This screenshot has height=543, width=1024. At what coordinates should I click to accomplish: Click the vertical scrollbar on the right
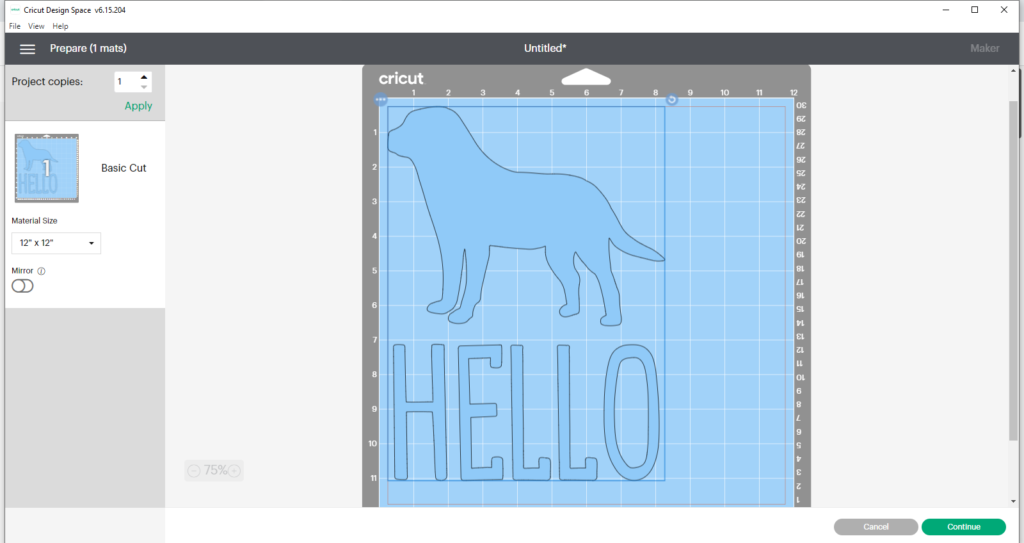(1014, 271)
